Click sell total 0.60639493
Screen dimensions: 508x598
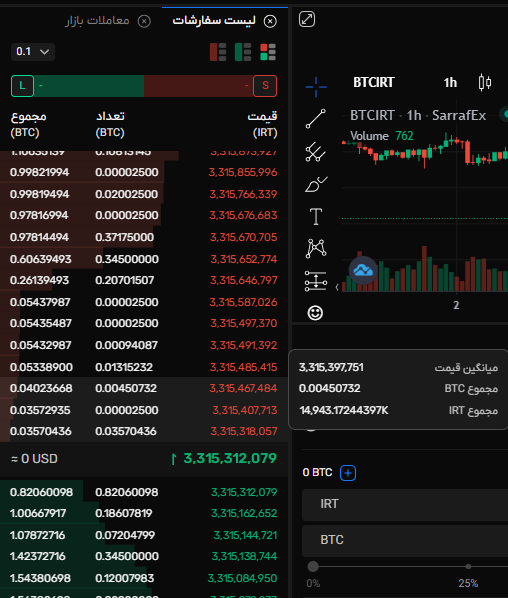(41, 259)
